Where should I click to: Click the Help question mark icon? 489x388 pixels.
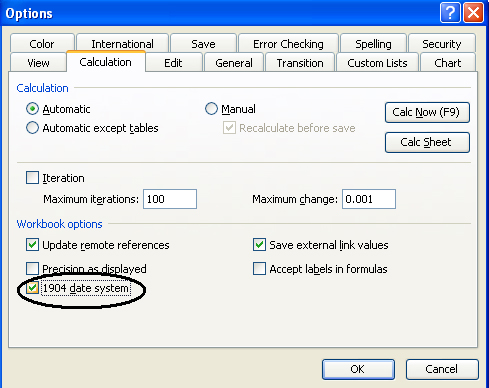pos(450,13)
